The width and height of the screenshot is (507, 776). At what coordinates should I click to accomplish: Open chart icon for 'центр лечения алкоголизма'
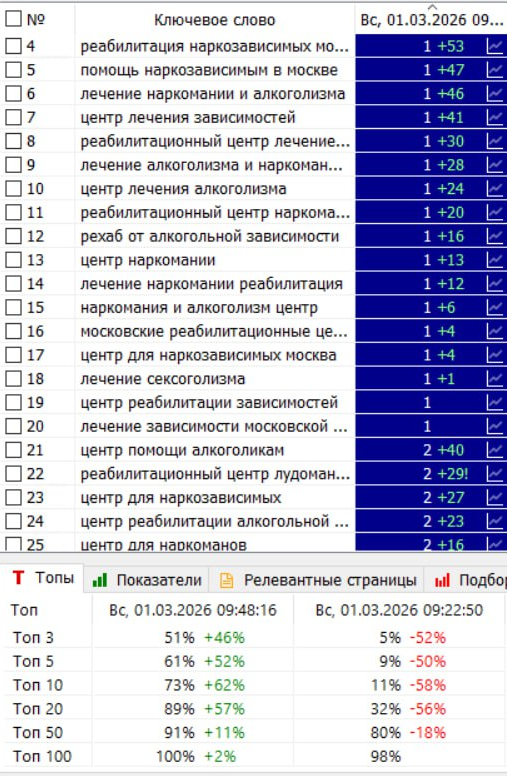495,189
